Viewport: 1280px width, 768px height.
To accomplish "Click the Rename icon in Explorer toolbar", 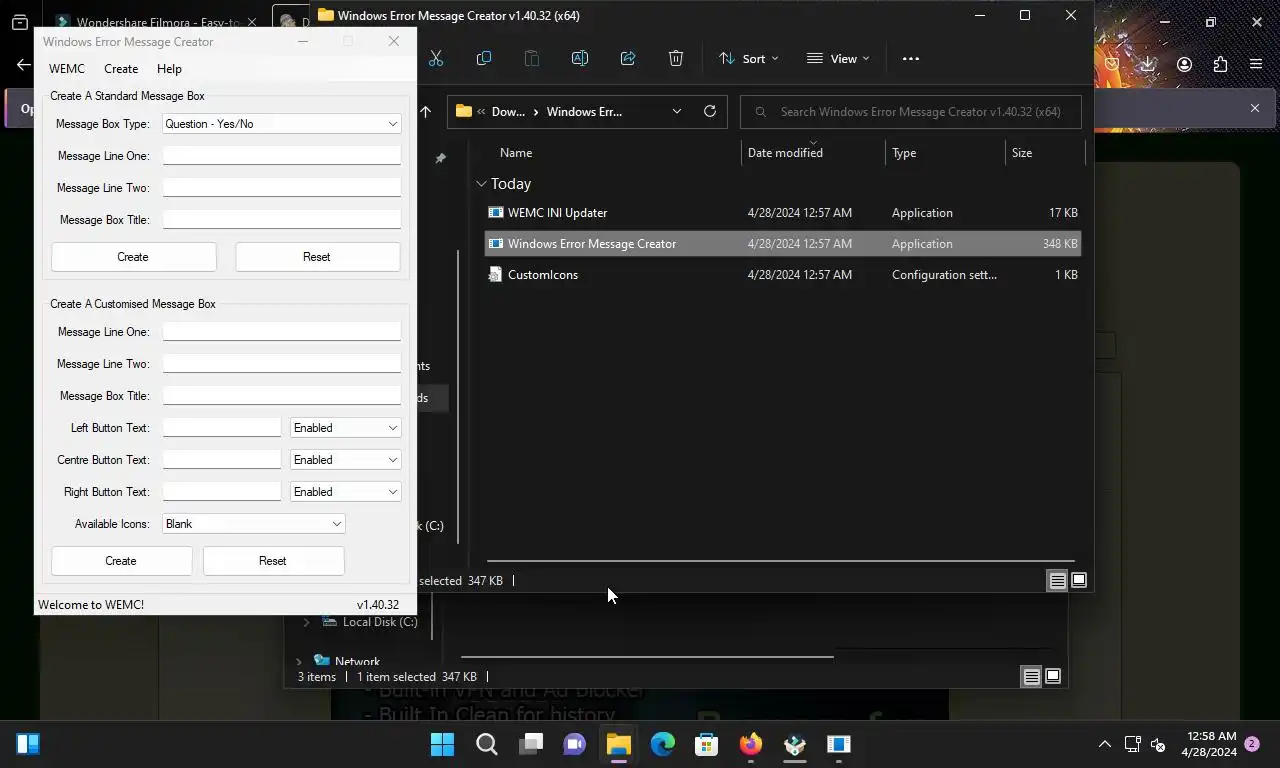I will pyautogui.click(x=580, y=58).
